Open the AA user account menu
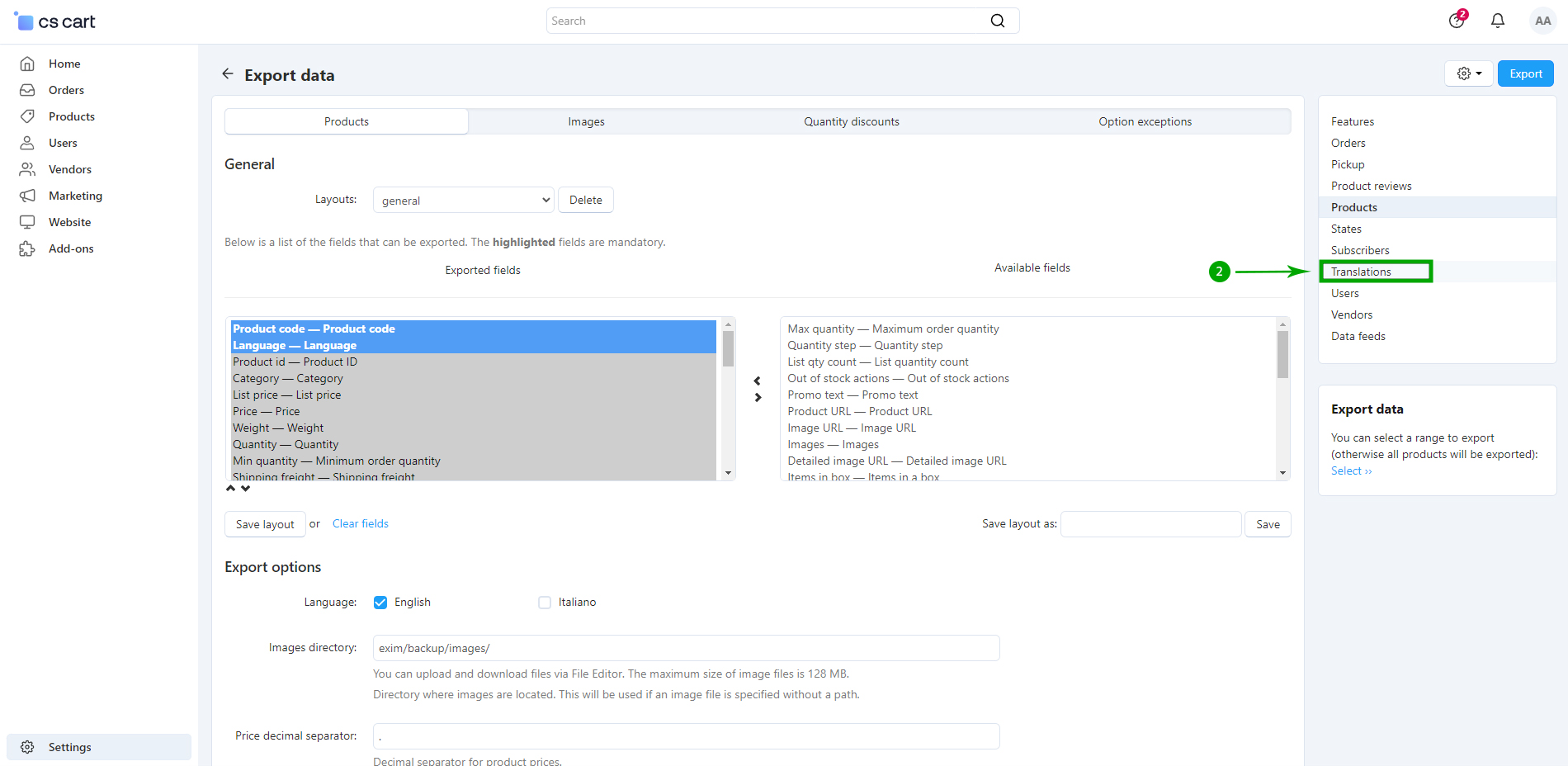1568x766 pixels. tap(1542, 21)
